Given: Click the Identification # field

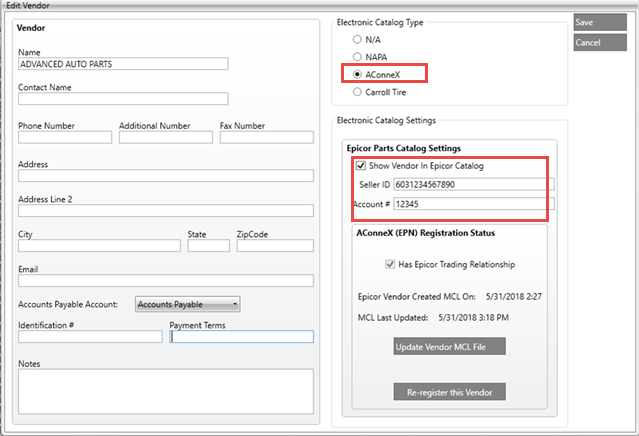Looking at the screenshot, I should pos(90,337).
